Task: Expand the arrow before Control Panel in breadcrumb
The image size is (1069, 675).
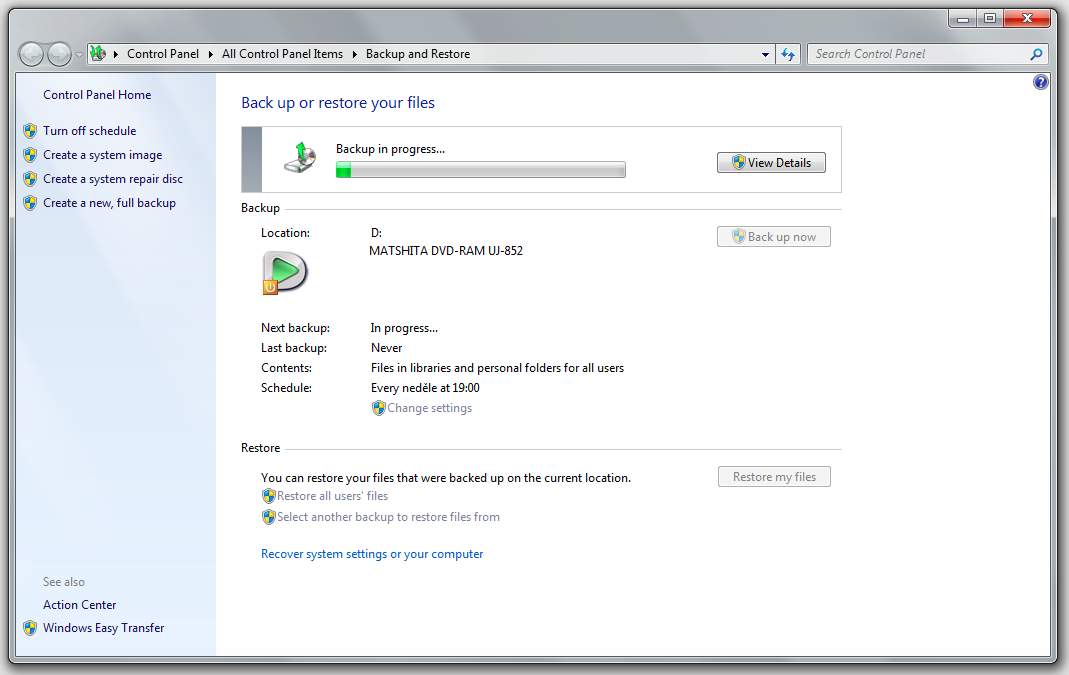Action: click(116, 54)
